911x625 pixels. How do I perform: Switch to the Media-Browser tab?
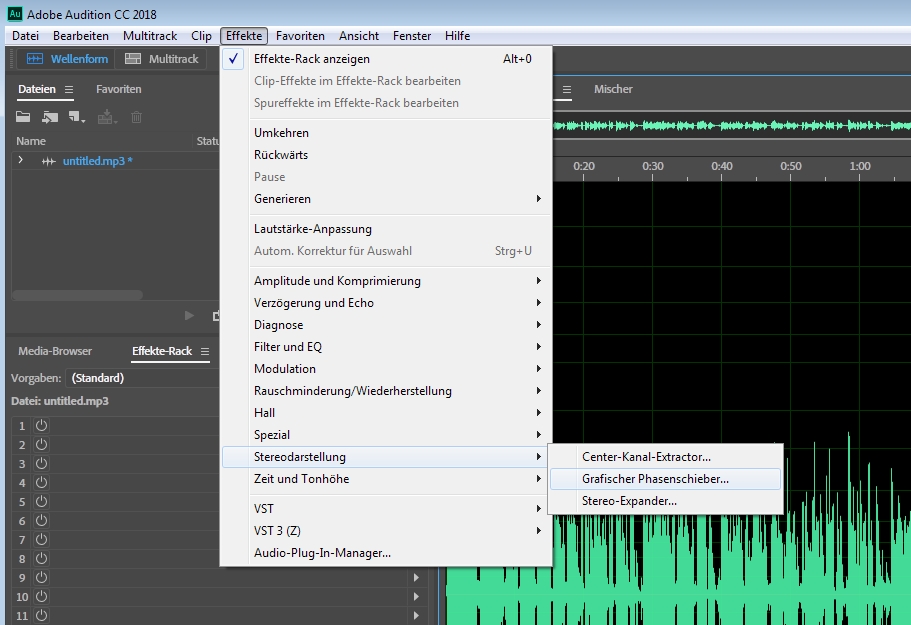55,351
